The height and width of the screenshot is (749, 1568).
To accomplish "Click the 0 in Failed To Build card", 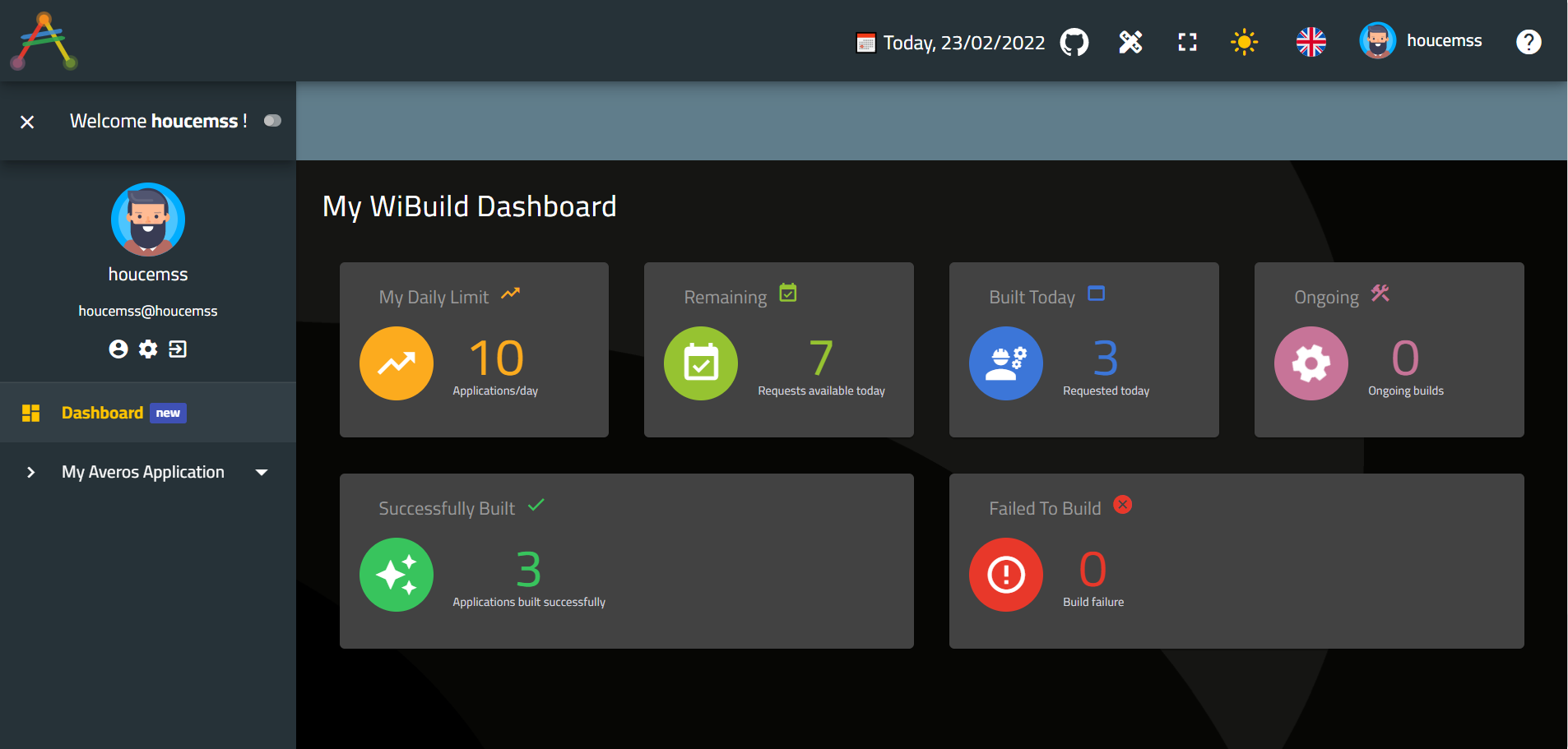I will coord(1092,570).
